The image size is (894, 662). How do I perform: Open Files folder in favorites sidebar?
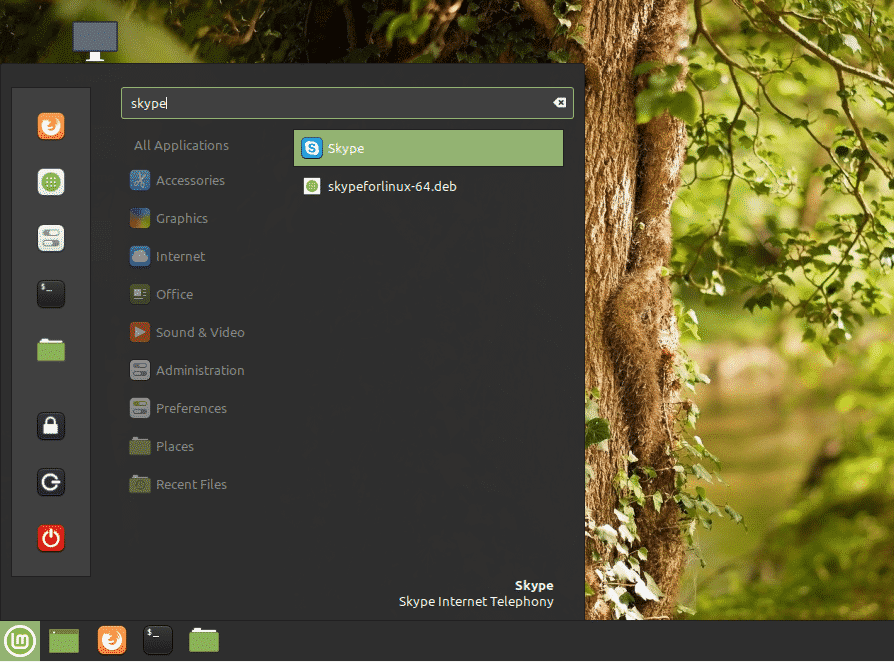click(x=51, y=350)
